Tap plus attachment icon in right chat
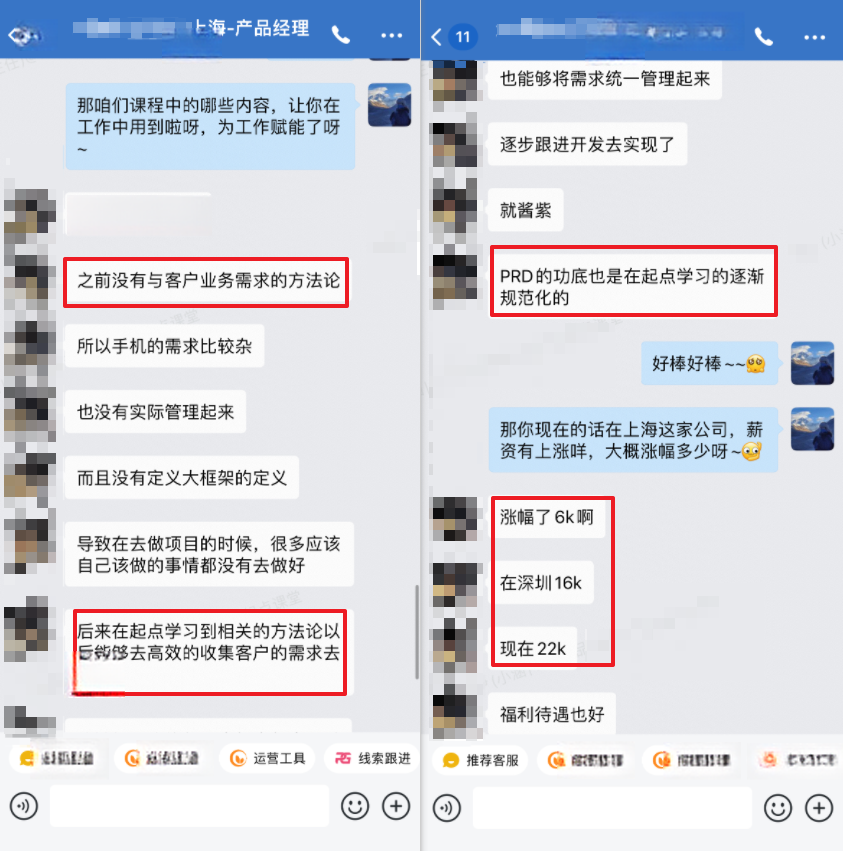 (x=819, y=808)
